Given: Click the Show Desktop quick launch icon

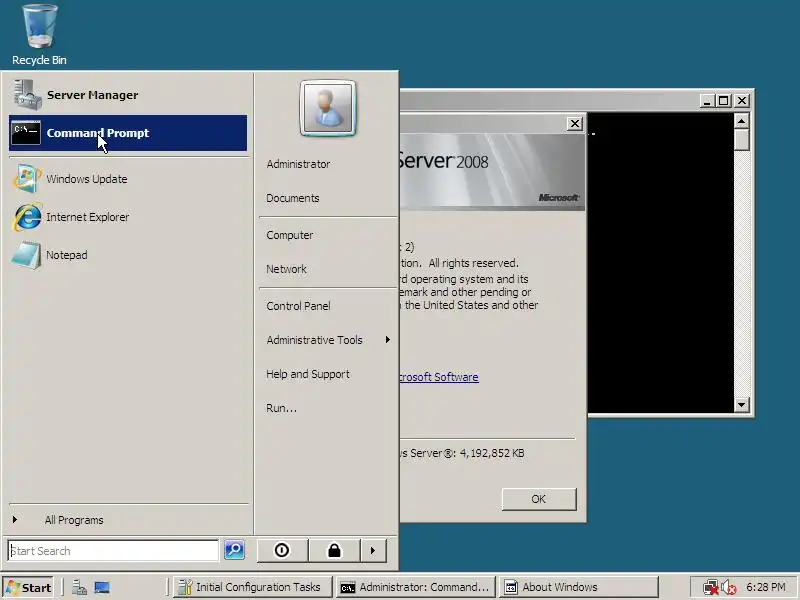Looking at the screenshot, I should 102,587.
